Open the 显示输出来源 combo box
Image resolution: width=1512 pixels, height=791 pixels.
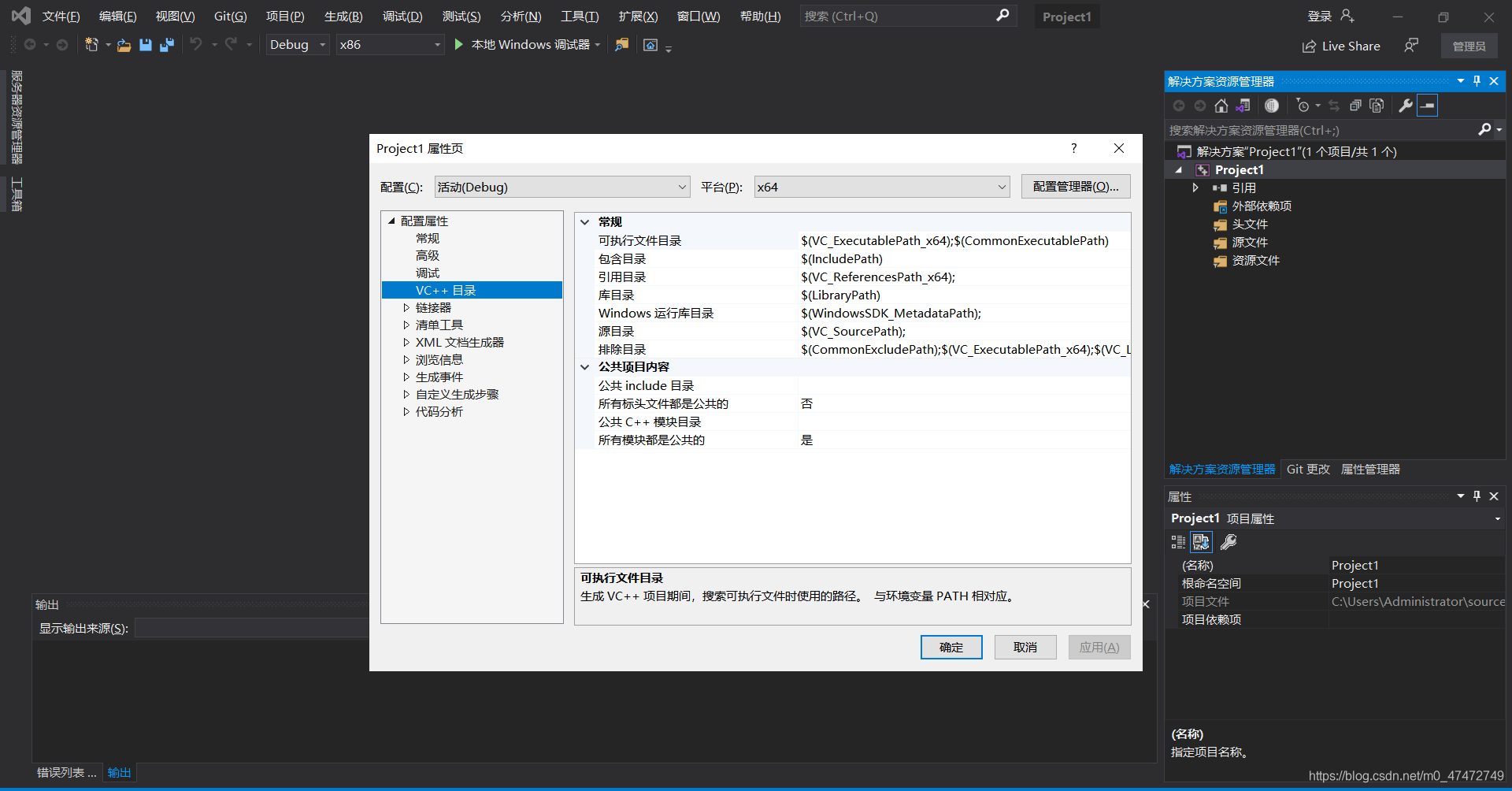[x=252, y=628]
